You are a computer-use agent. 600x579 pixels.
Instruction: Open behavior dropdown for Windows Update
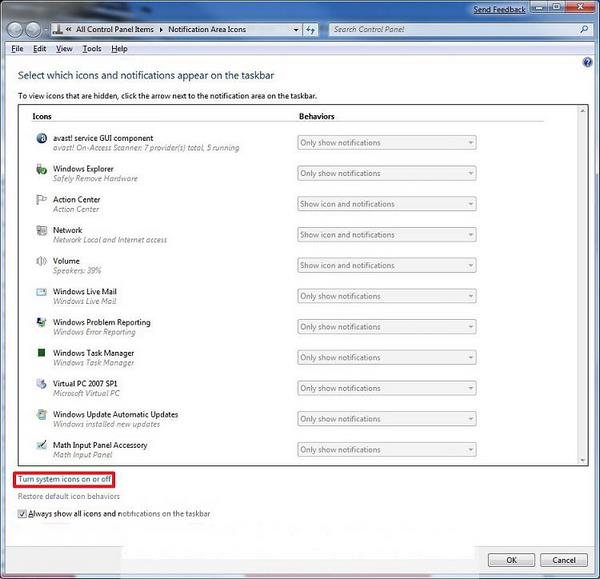[x=386, y=419]
